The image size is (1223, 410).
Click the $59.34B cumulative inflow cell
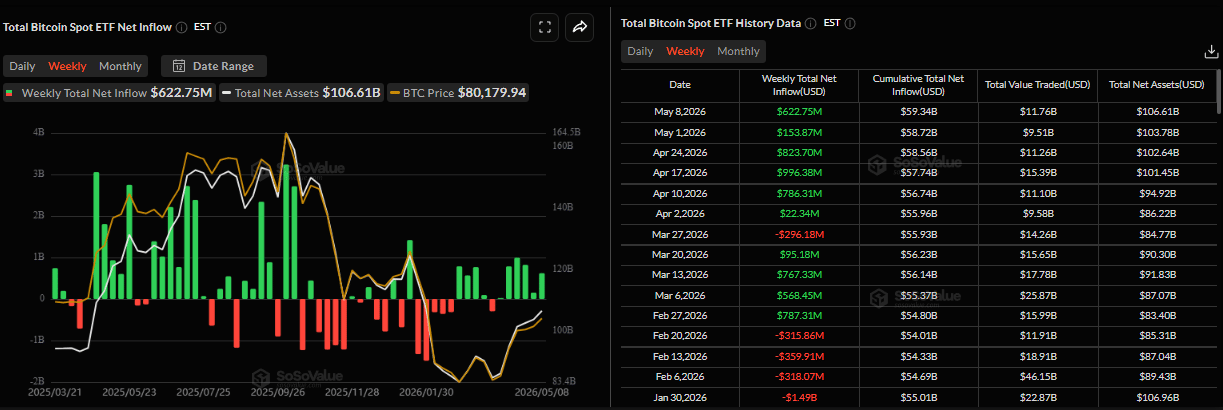(x=918, y=112)
